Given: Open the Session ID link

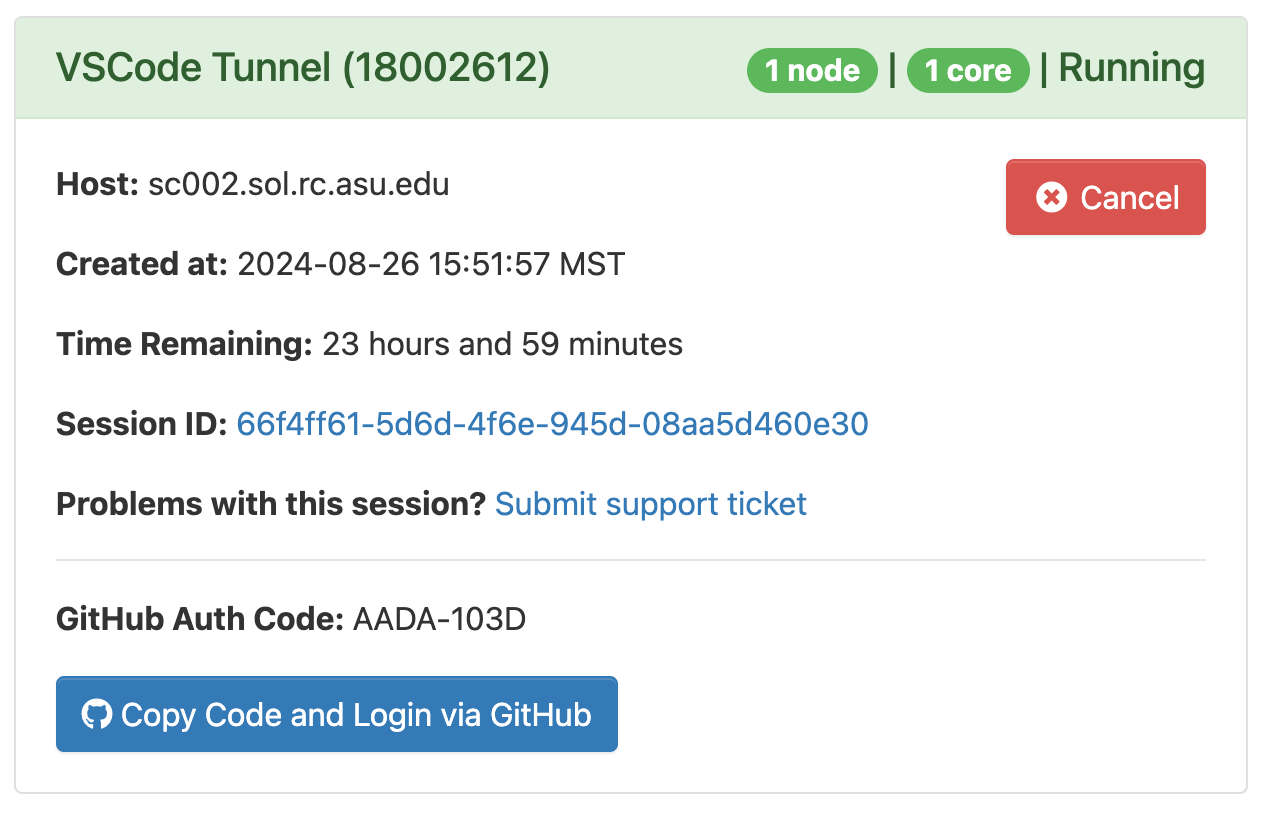Looking at the screenshot, I should 552,425.
